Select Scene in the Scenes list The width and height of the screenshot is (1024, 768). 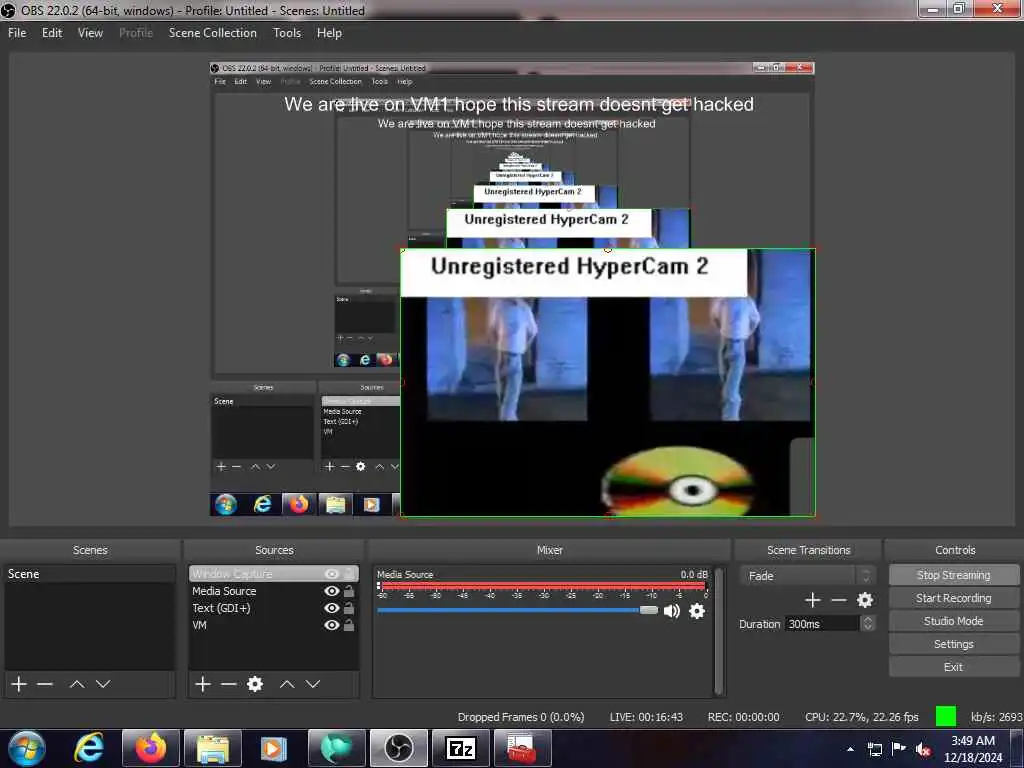pos(90,573)
